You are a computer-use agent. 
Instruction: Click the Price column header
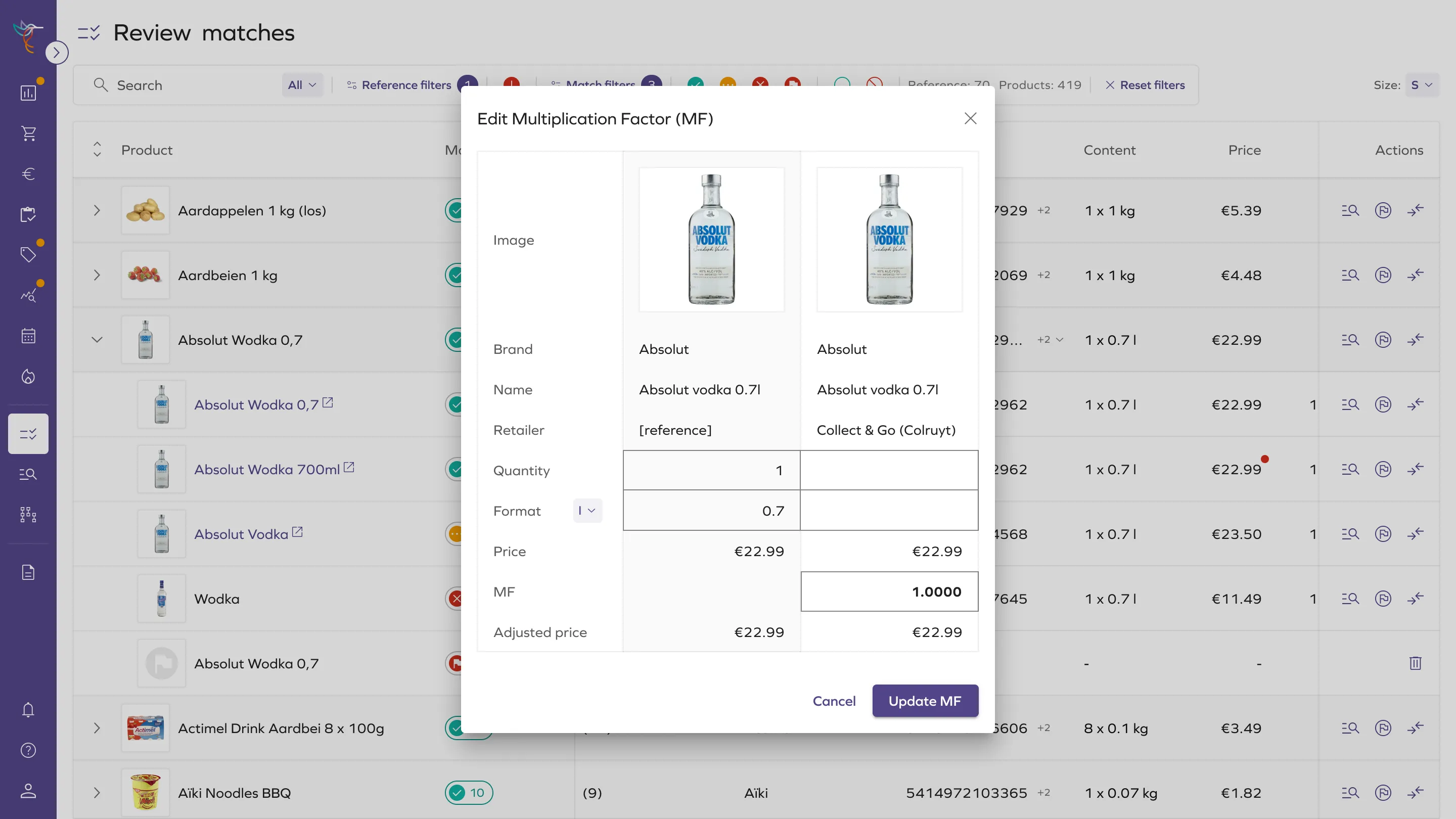point(1244,150)
